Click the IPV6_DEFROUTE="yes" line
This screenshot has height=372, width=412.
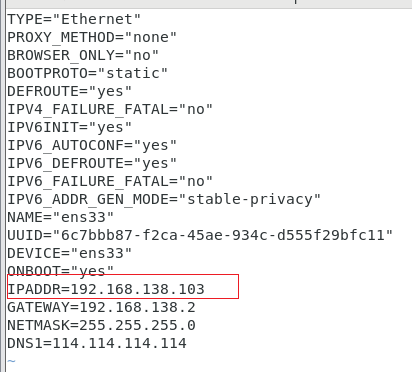(92, 163)
